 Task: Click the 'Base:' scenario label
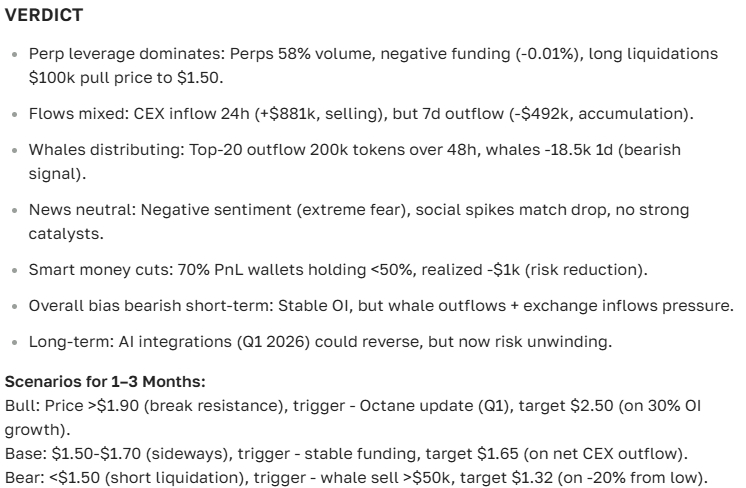(22, 446)
